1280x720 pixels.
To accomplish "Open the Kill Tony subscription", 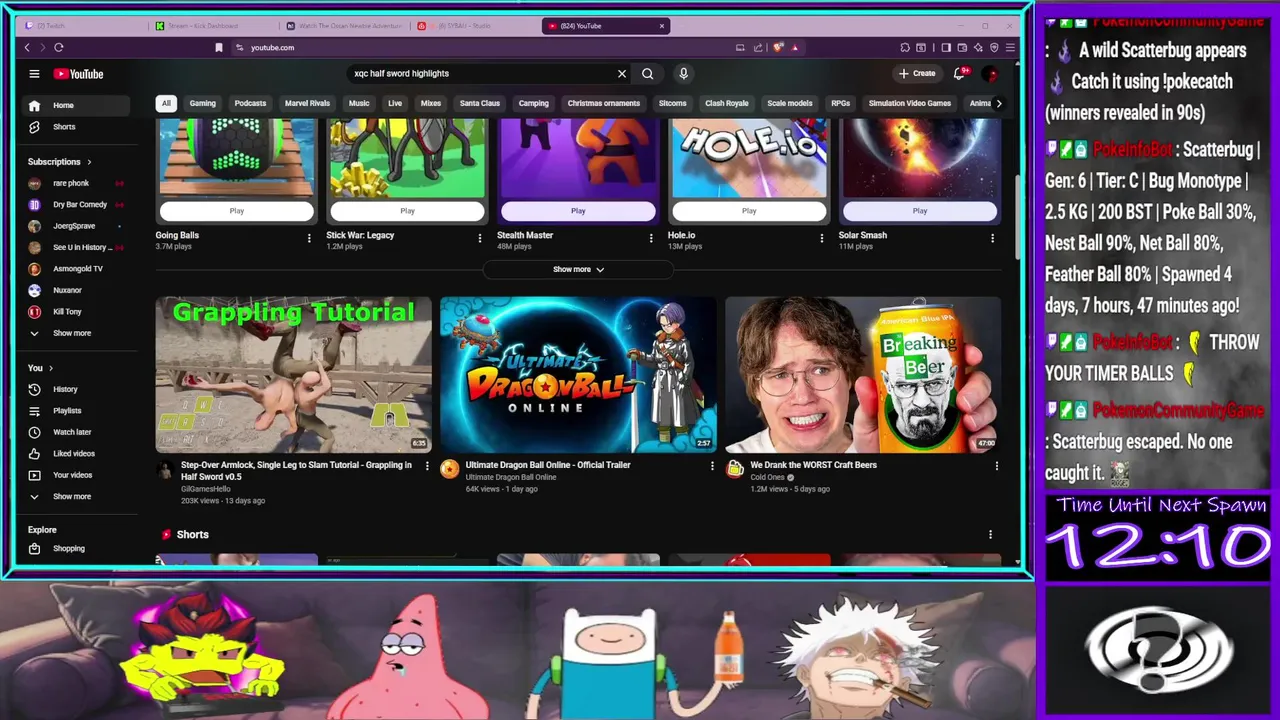I will (x=76, y=312).
